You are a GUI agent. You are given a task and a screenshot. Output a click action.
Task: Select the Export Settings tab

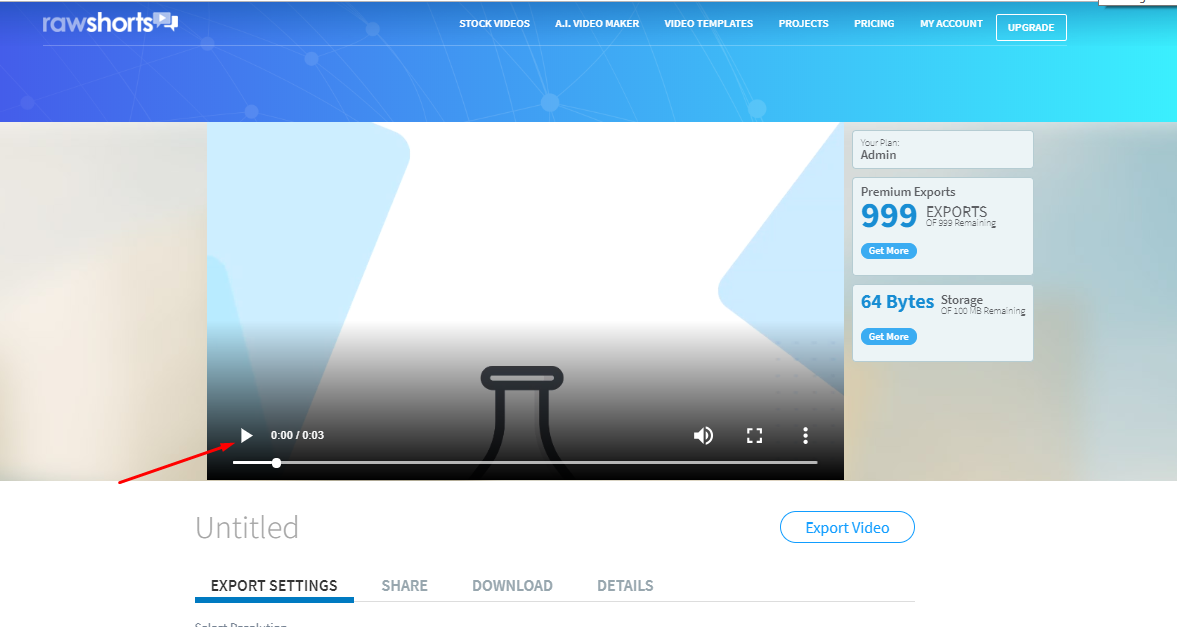pos(274,586)
